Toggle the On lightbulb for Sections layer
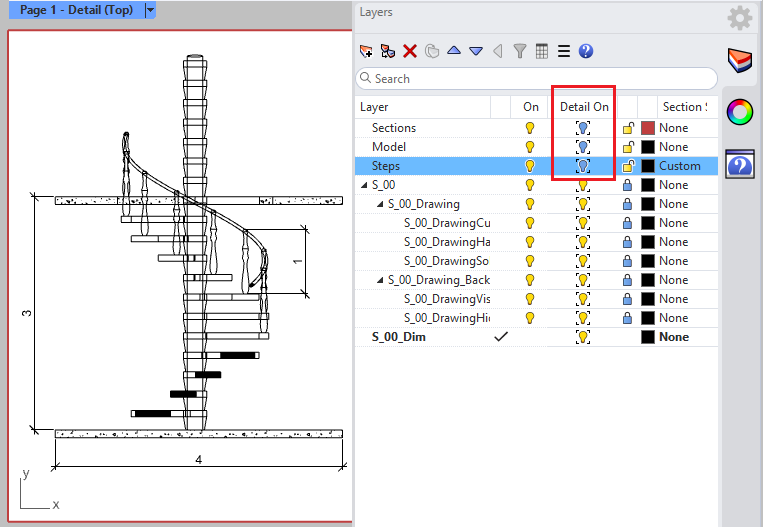 point(531,128)
